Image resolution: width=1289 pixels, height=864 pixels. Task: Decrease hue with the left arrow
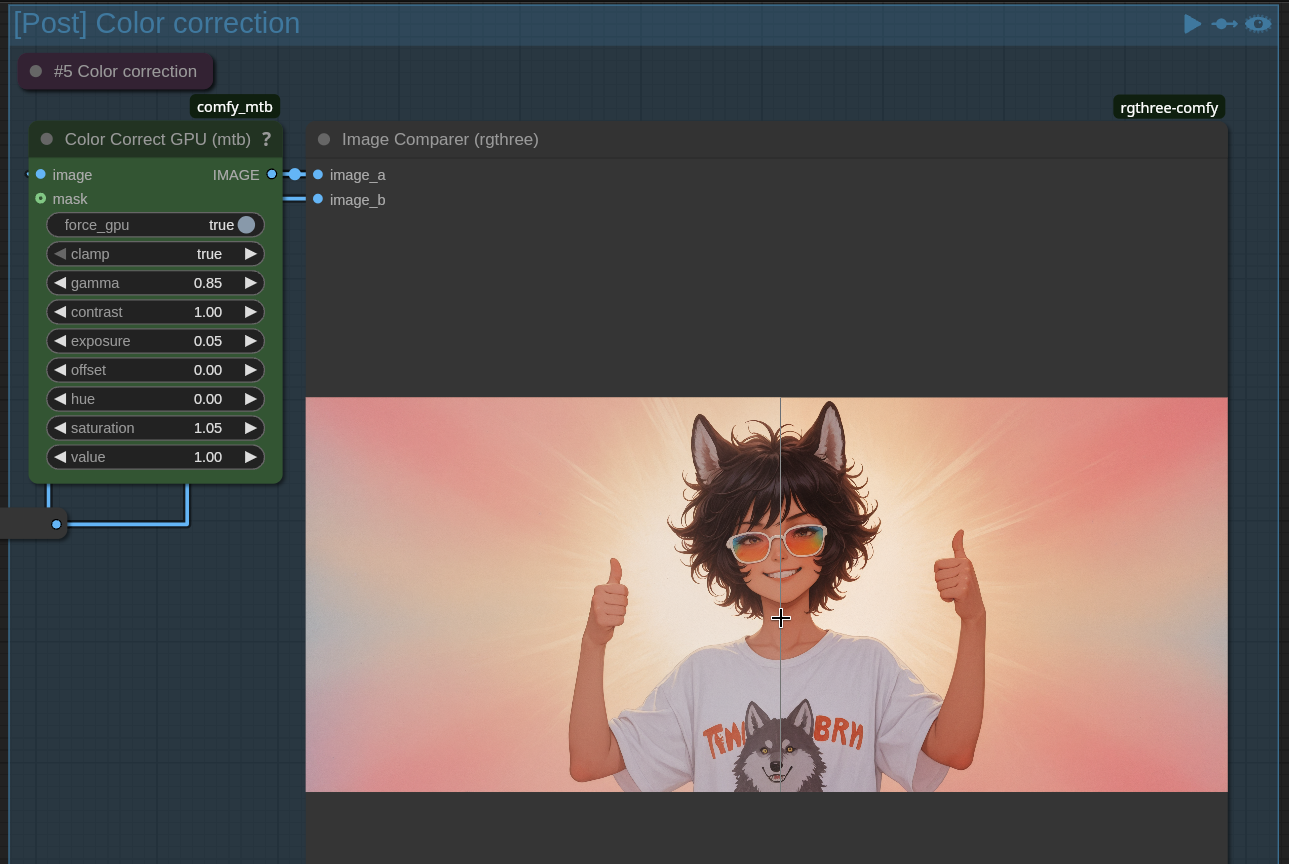(60, 399)
